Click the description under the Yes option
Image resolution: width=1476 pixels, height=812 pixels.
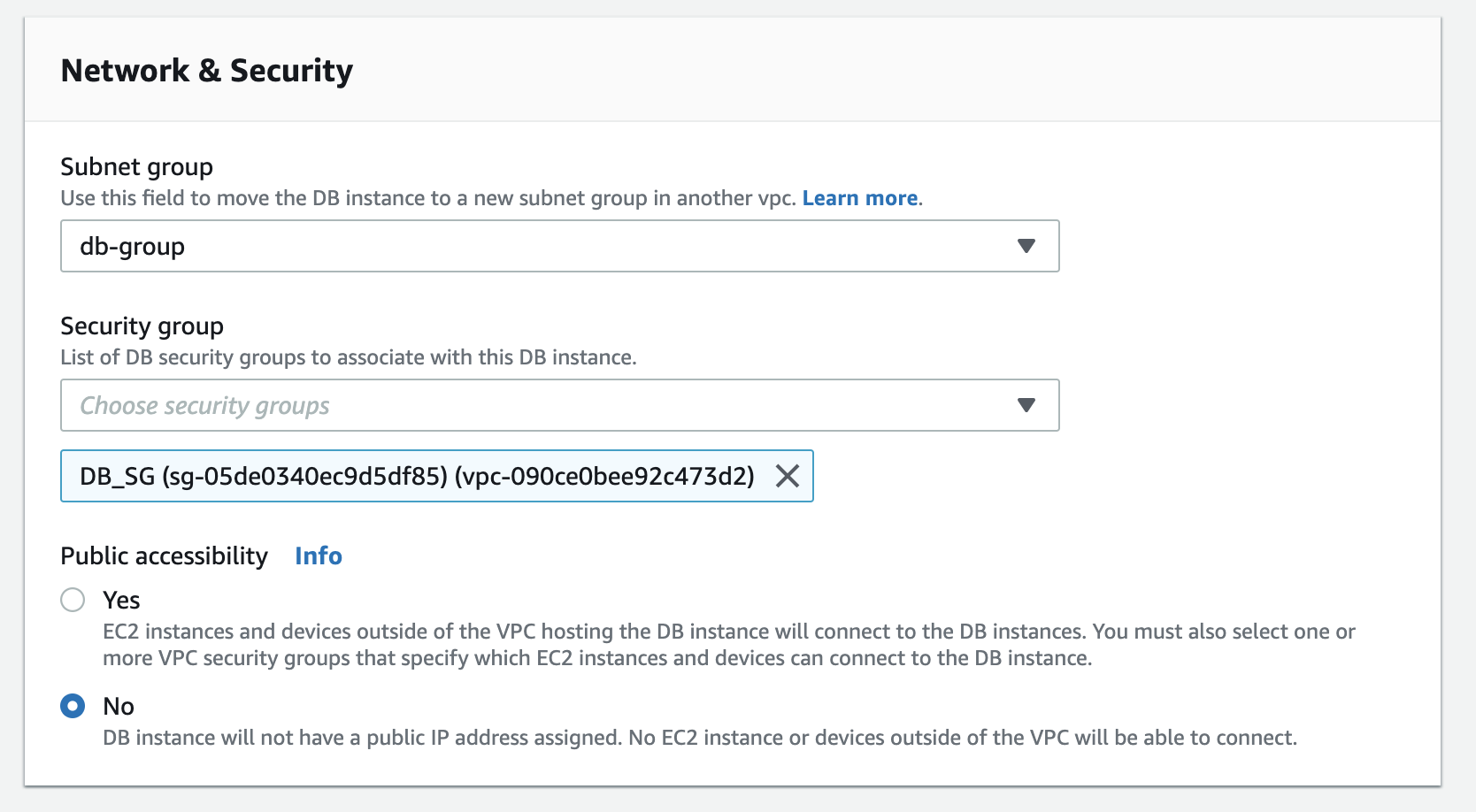pyautogui.click(x=728, y=645)
